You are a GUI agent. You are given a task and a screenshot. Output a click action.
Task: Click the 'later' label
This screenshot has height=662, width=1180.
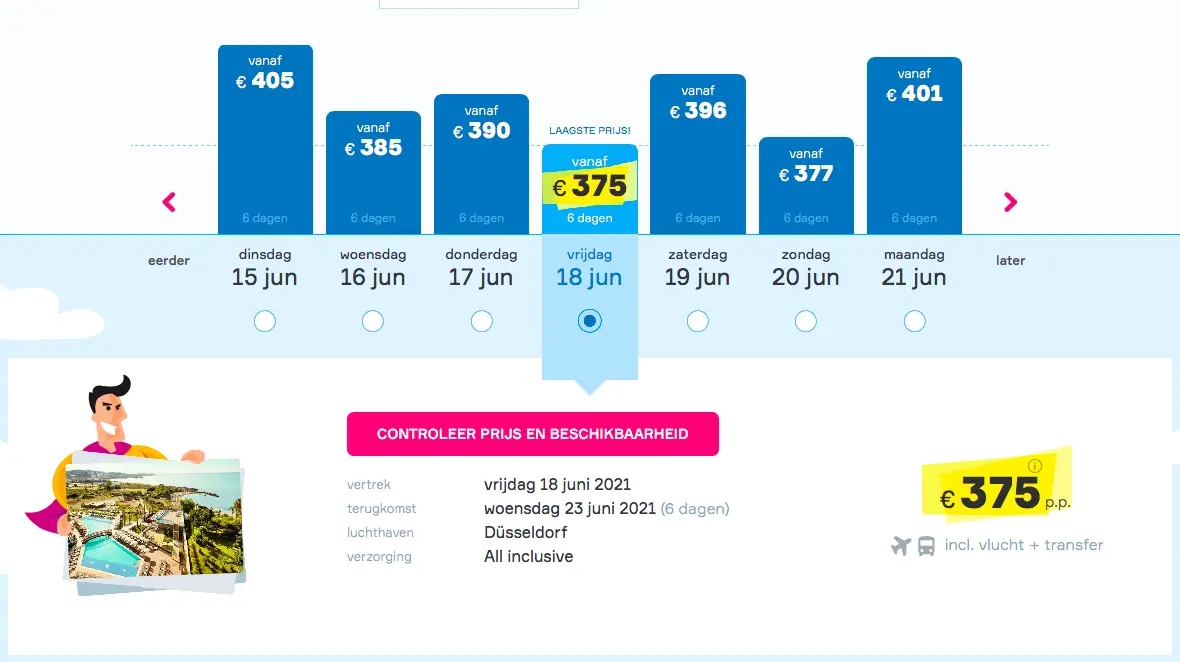[x=1010, y=260]
